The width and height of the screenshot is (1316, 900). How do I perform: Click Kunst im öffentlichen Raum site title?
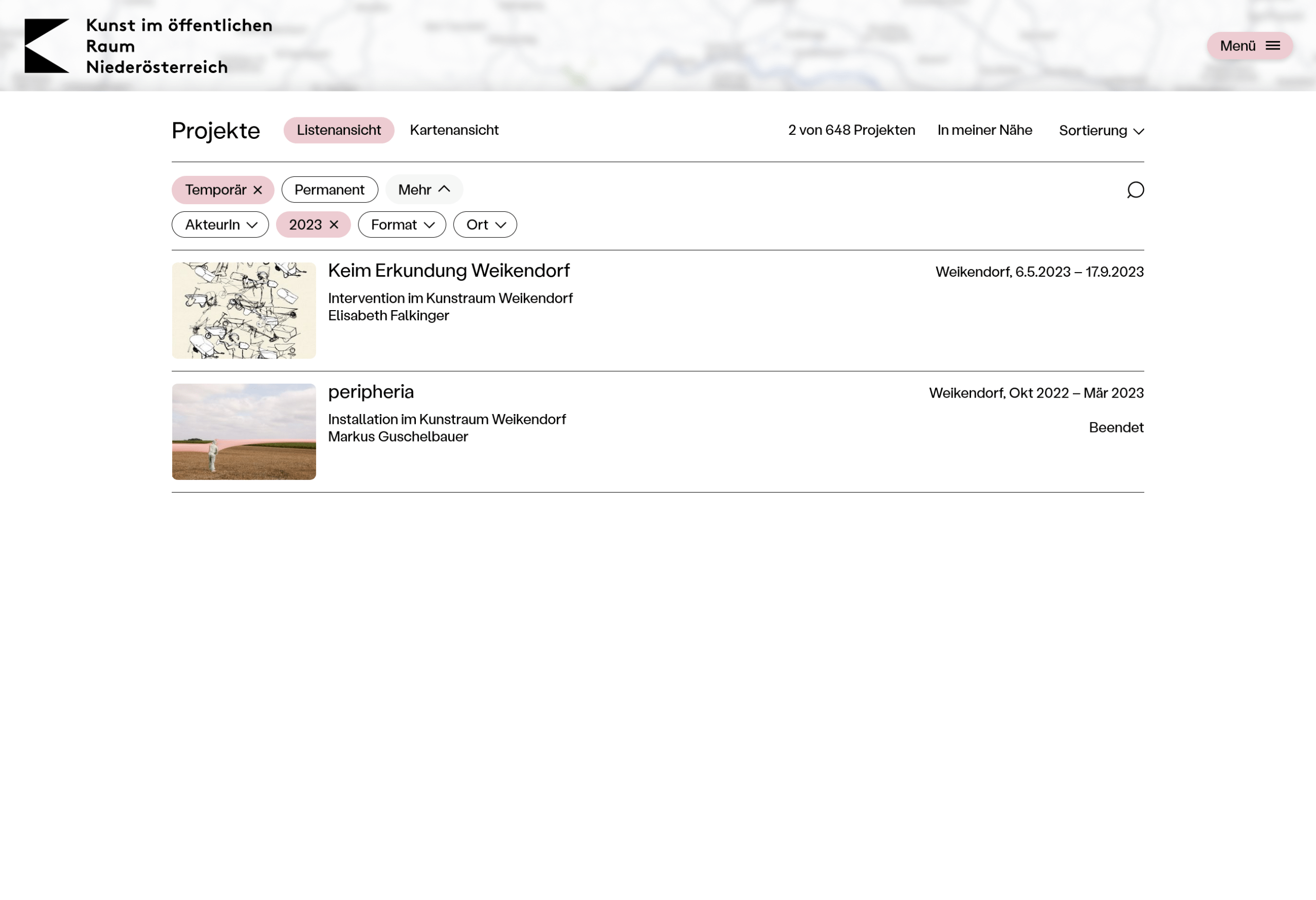click(x=178, y=46)
